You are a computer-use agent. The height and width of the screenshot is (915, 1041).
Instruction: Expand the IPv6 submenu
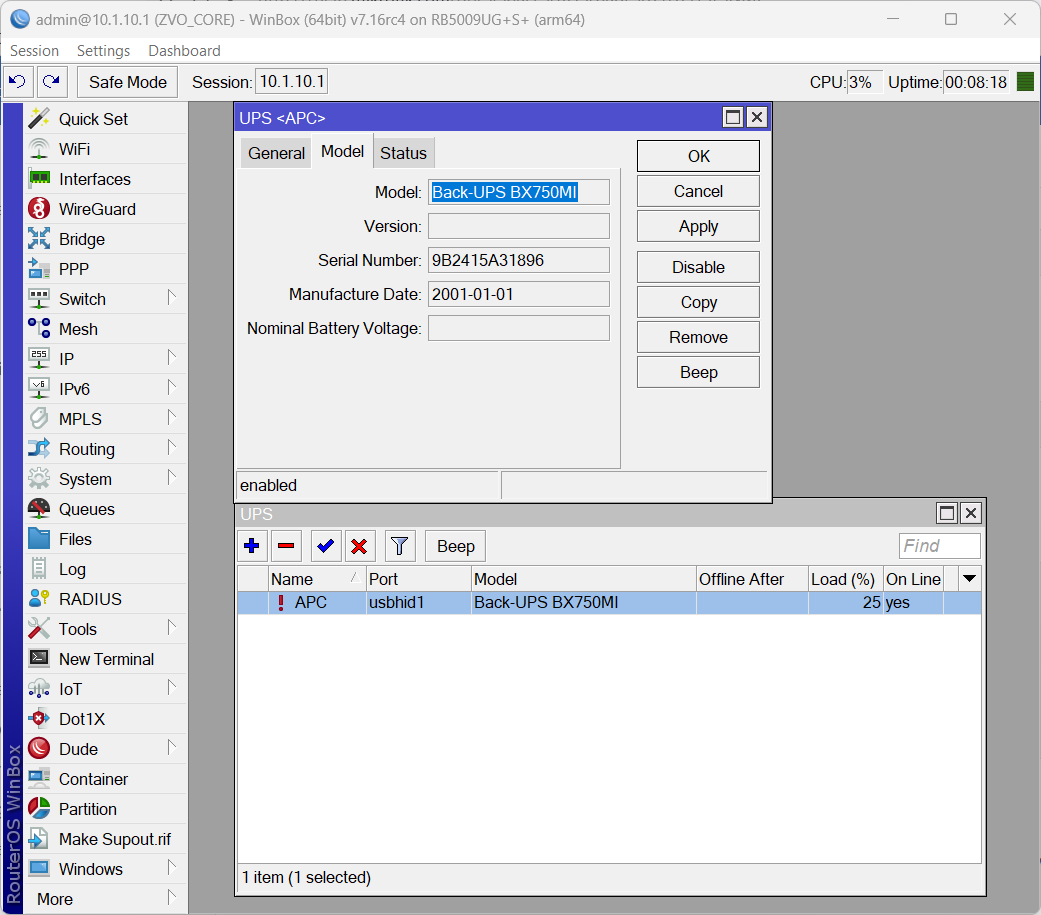(171, 388)
